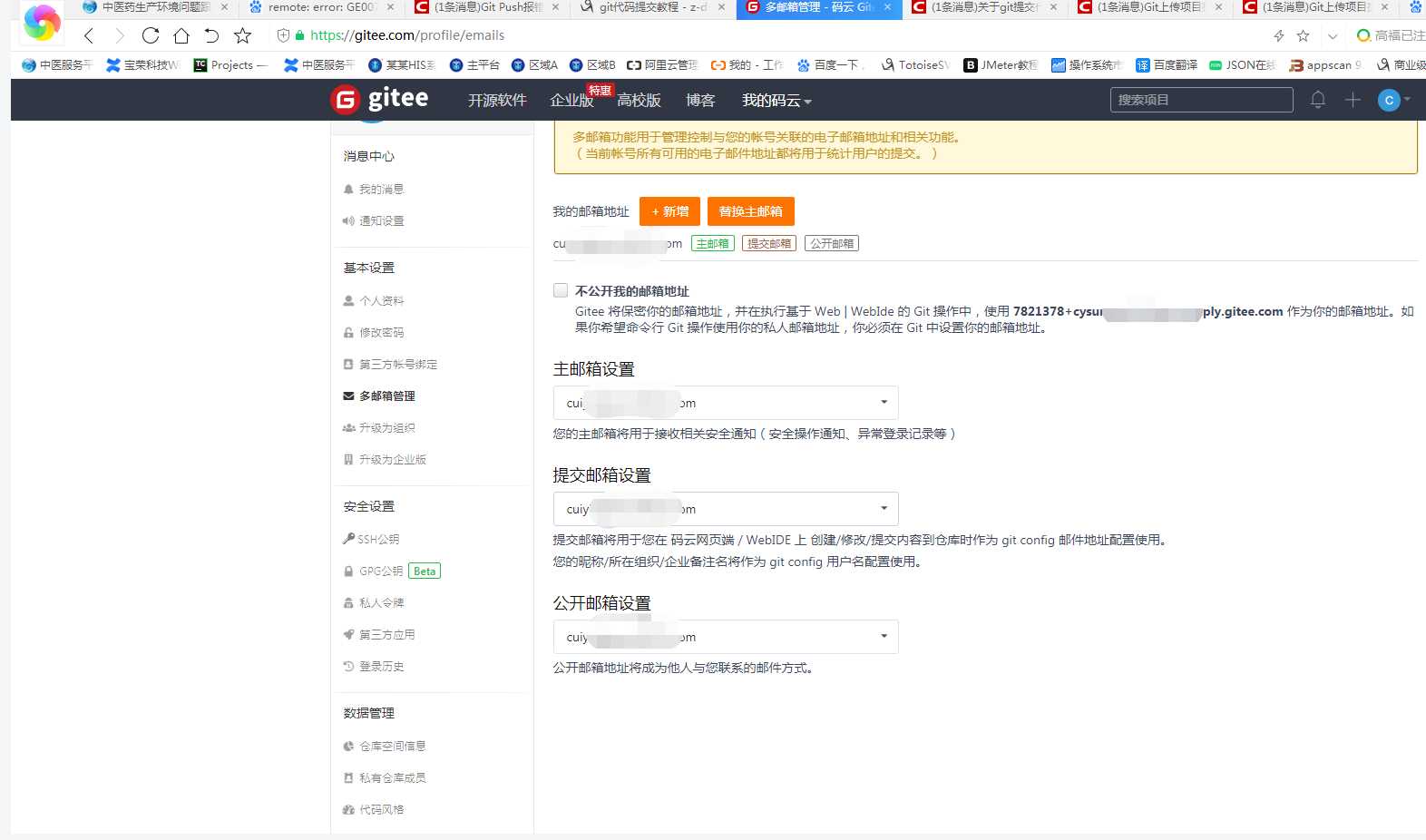1426x840 pixels.
Task: Click the 公开邮箱 tag label
Action: pos(832,243)
